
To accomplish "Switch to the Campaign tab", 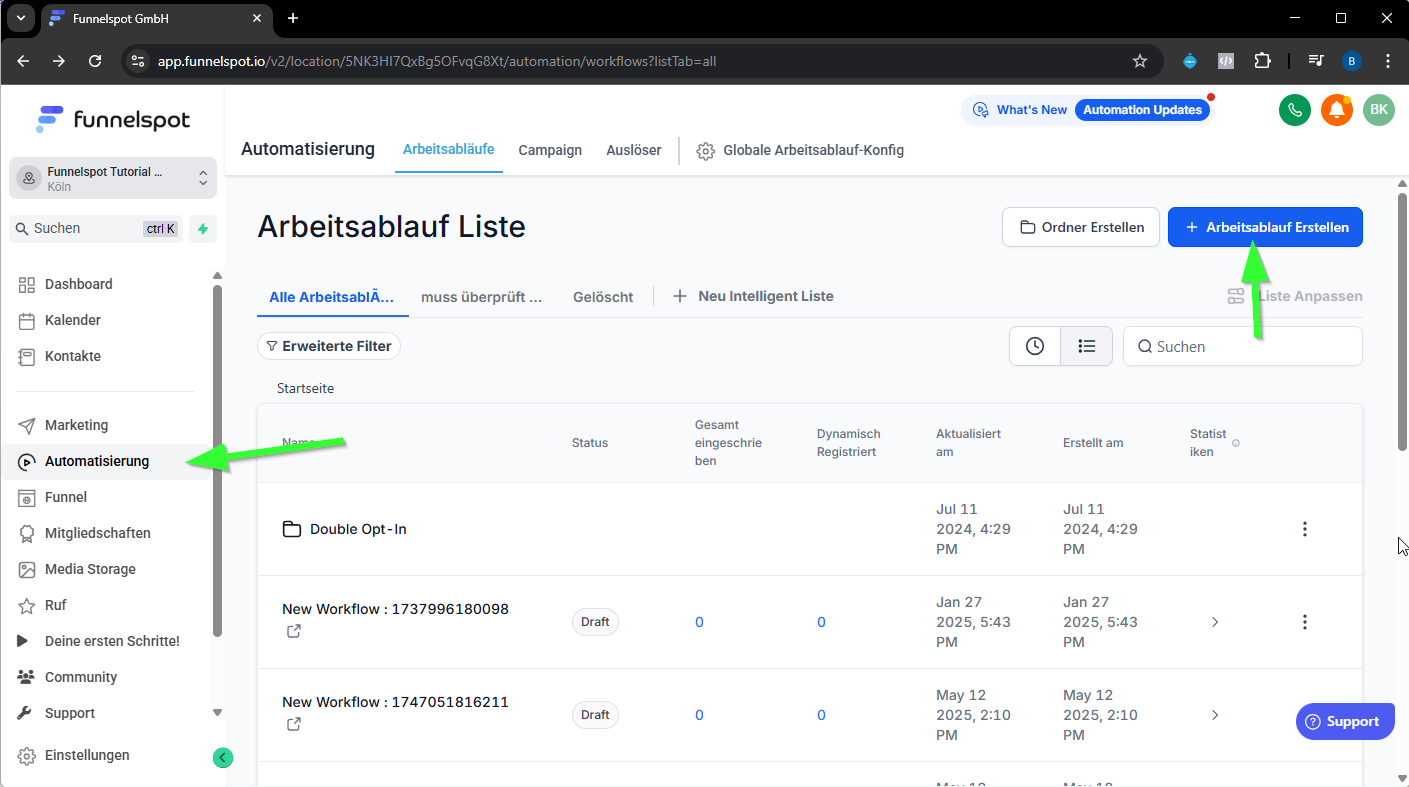I will [x=550, y=150].
